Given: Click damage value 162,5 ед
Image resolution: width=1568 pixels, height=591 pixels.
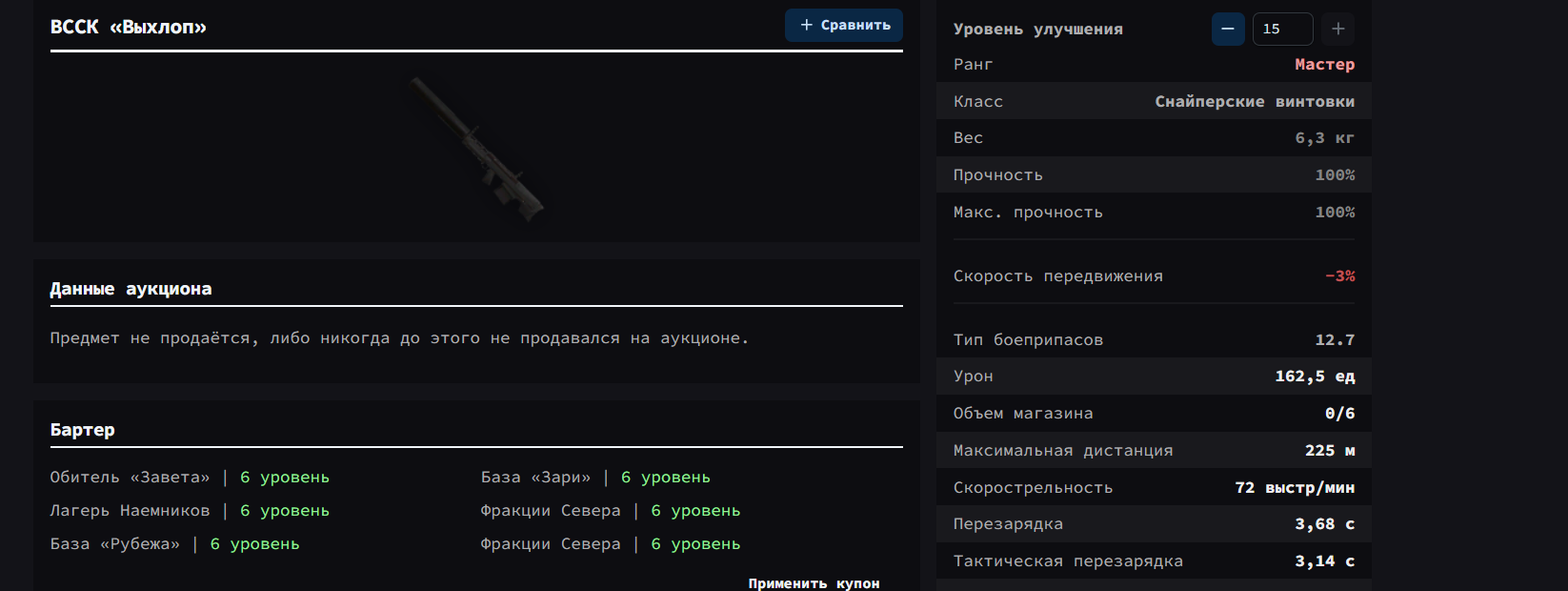Looking at the screenshot, I should click(1315, 377).
